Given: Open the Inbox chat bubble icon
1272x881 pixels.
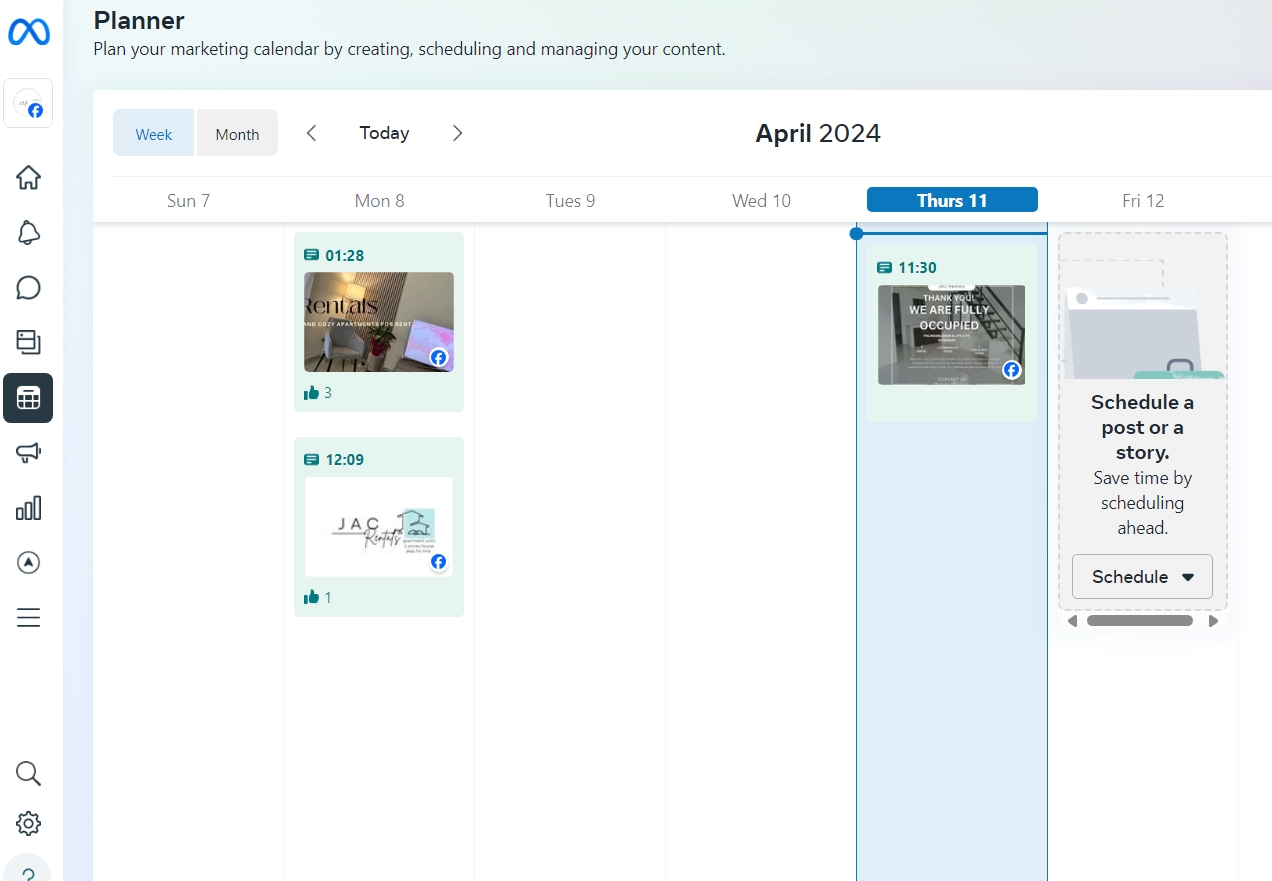Looking at the screenshot, I should tap(29, 288).
